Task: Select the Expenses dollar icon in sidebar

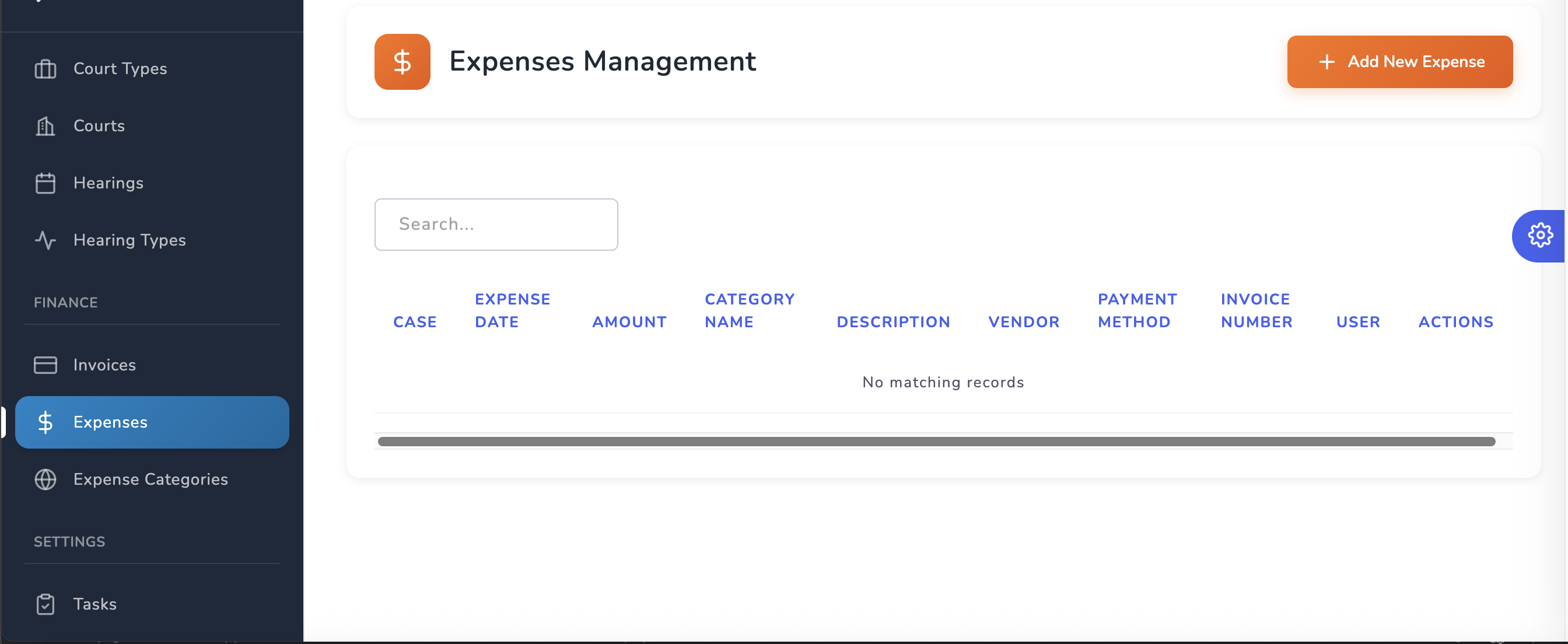Action: (x=45, y=422)
